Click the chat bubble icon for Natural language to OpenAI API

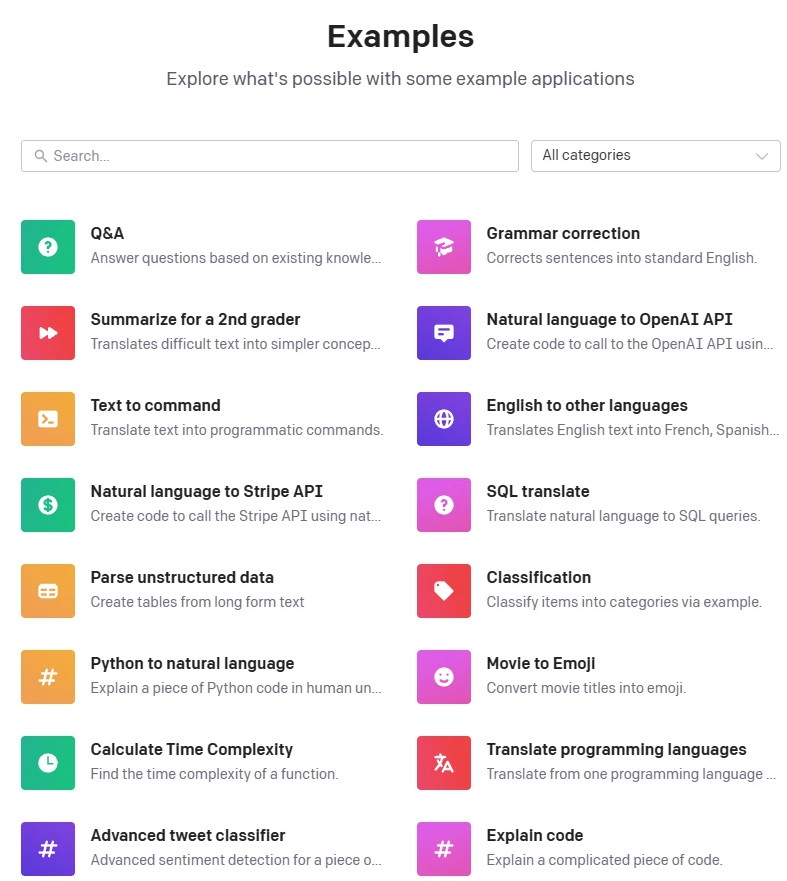point(444,333)
